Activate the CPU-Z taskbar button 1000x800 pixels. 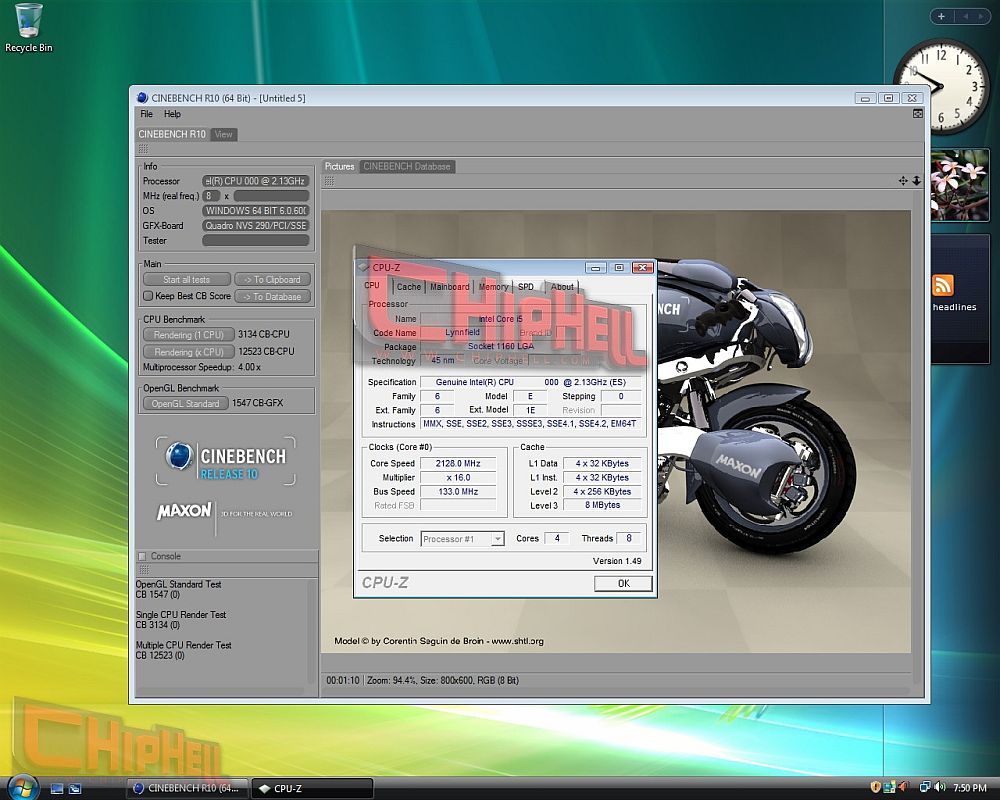tap(312, 789)
